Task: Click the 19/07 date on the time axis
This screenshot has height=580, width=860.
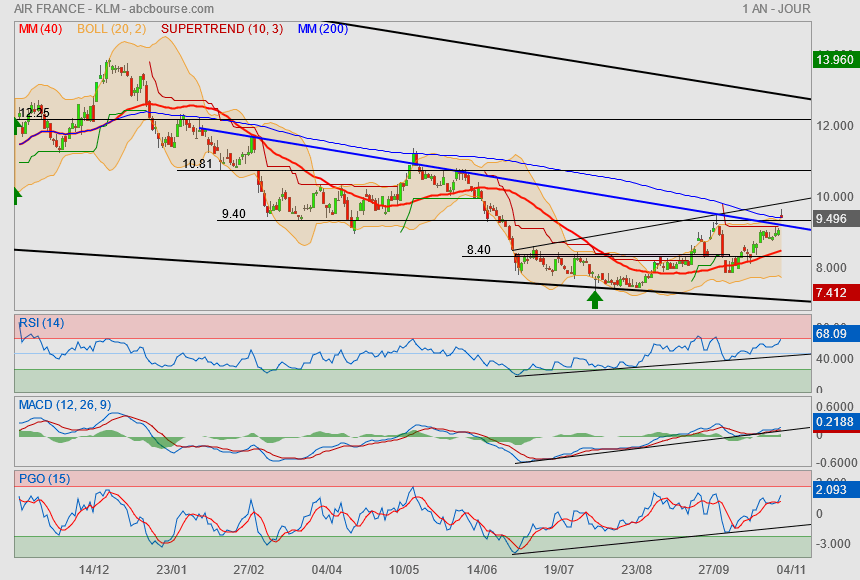Action: click(559, 570)
